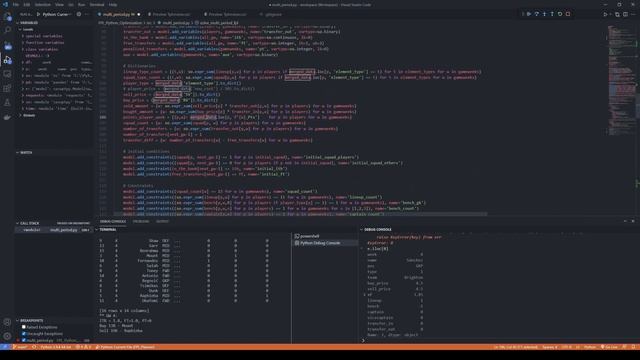This screenshot has width=640, height=360.
Task: Toggle the multi_period.py breakpoint checkbox
Action: [24, 340]
